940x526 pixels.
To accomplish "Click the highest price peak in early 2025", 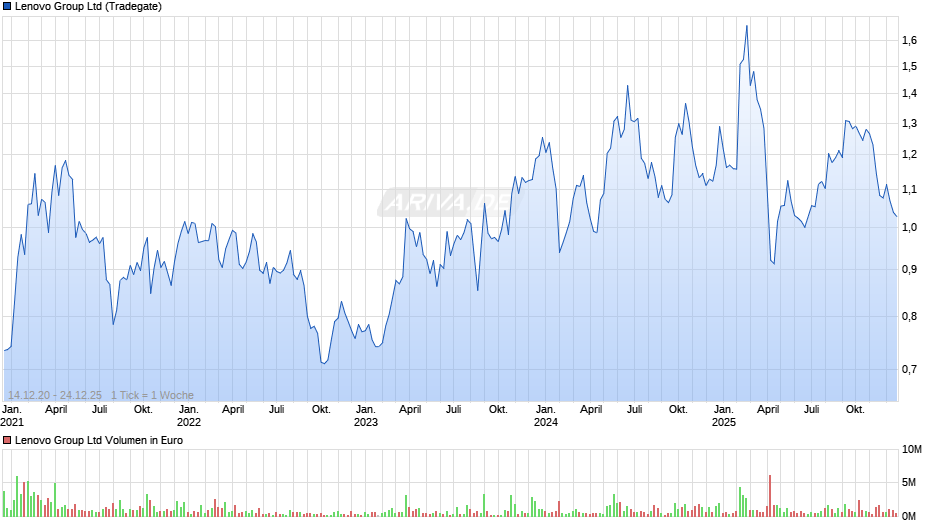I will (x=746, y=26).
